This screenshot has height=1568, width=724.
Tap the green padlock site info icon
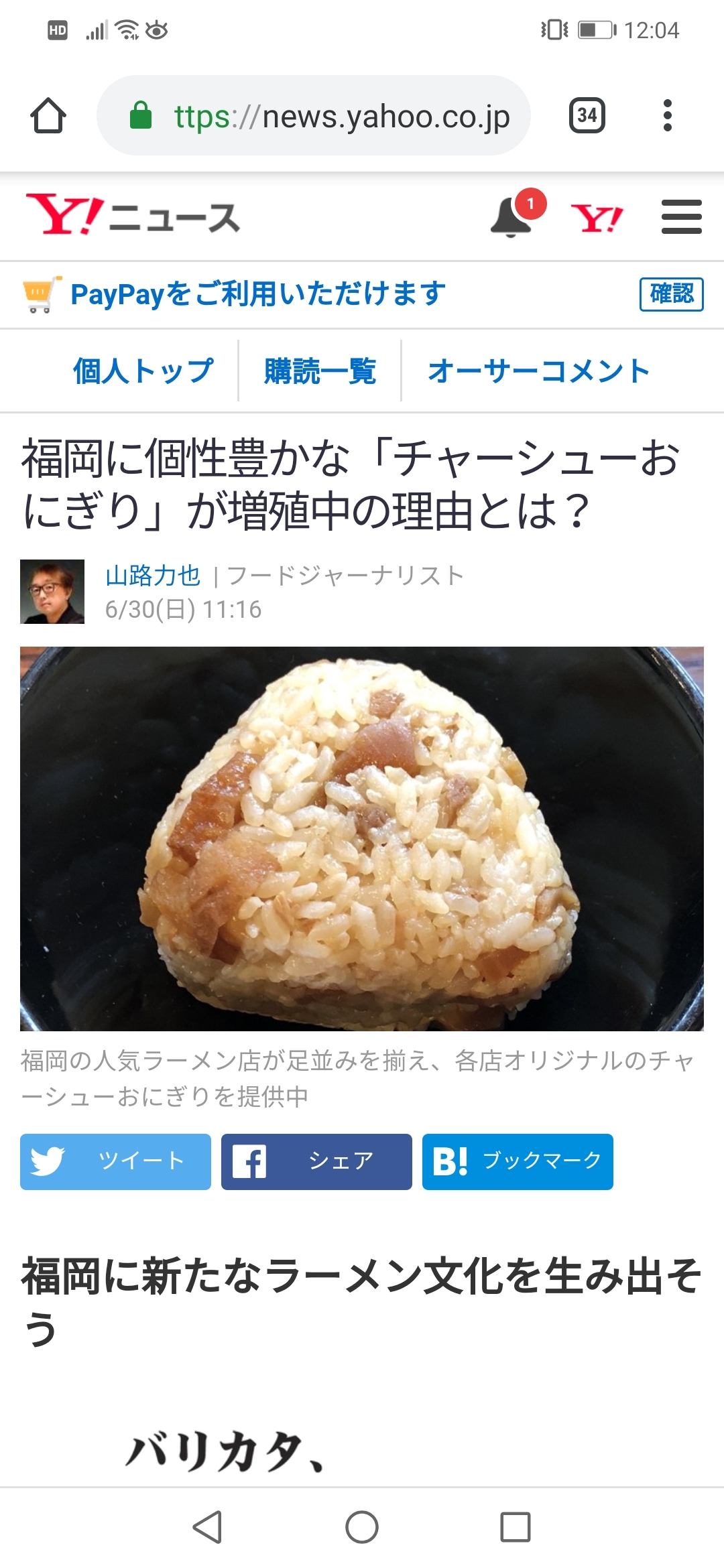pyautogui.click(x=141, y=115)
